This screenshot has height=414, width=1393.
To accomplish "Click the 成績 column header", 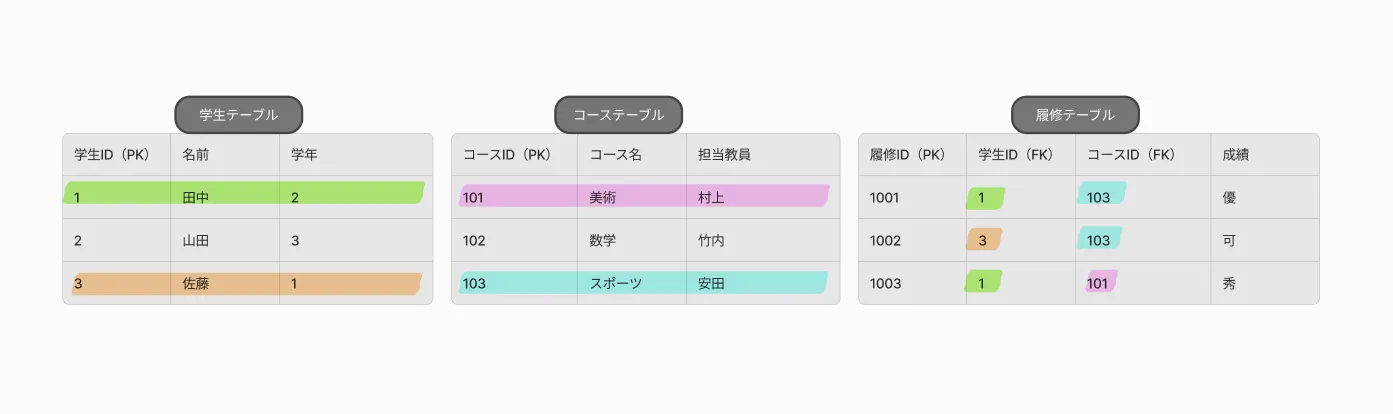I will 1265,155.
